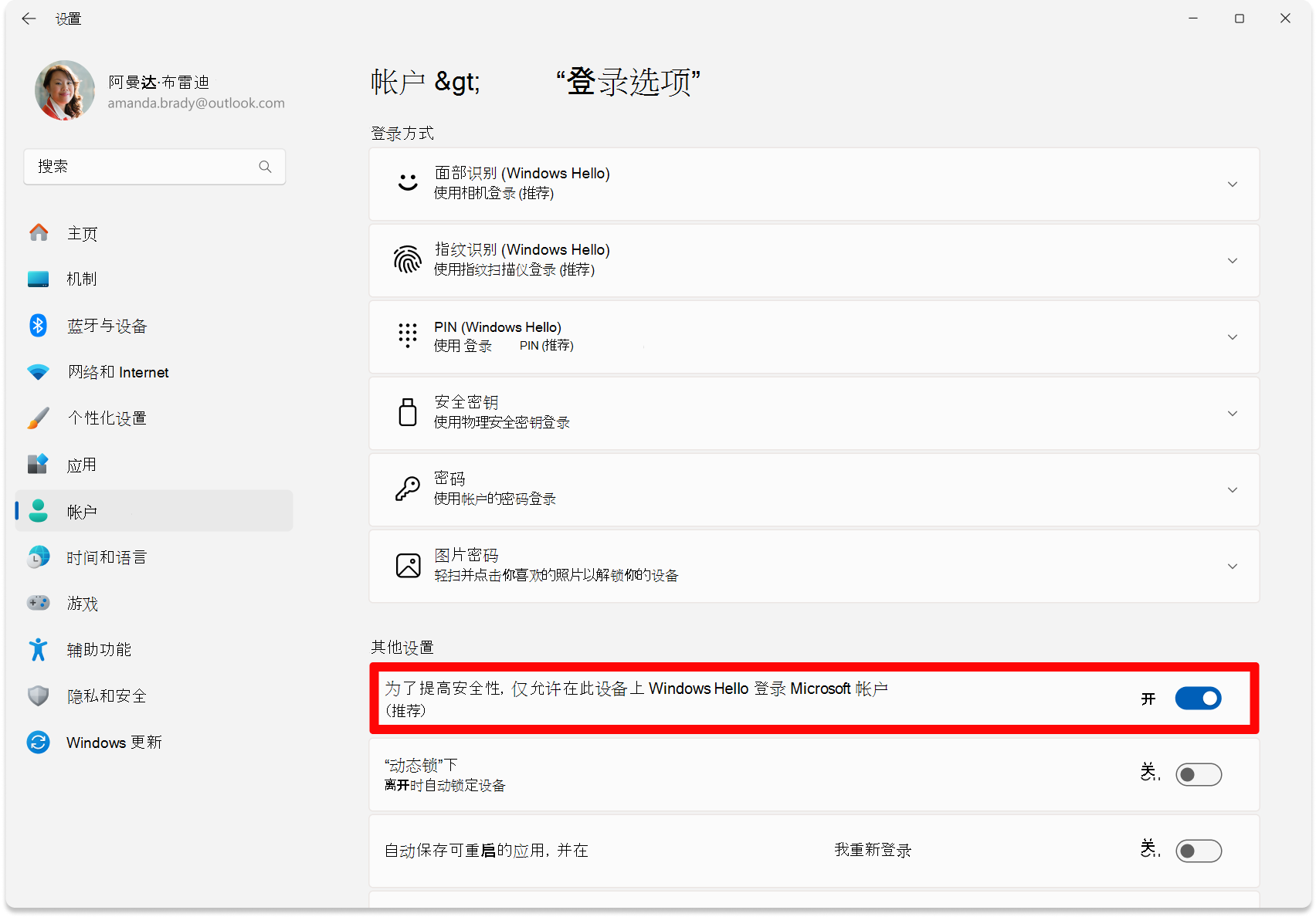Click the security key USB icon
This screenshot has height=917, width=1316.
408,412
